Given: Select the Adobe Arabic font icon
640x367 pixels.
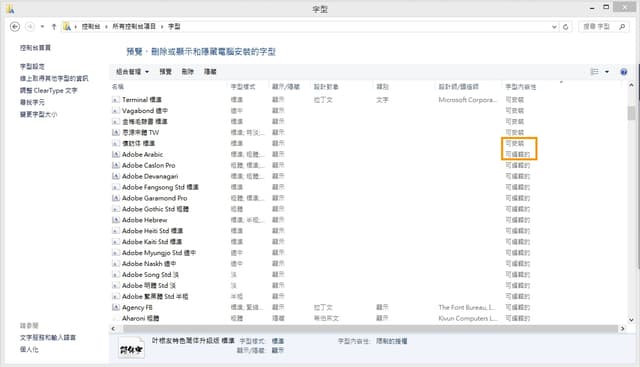Looking at the screenshot, I should 116,154.
